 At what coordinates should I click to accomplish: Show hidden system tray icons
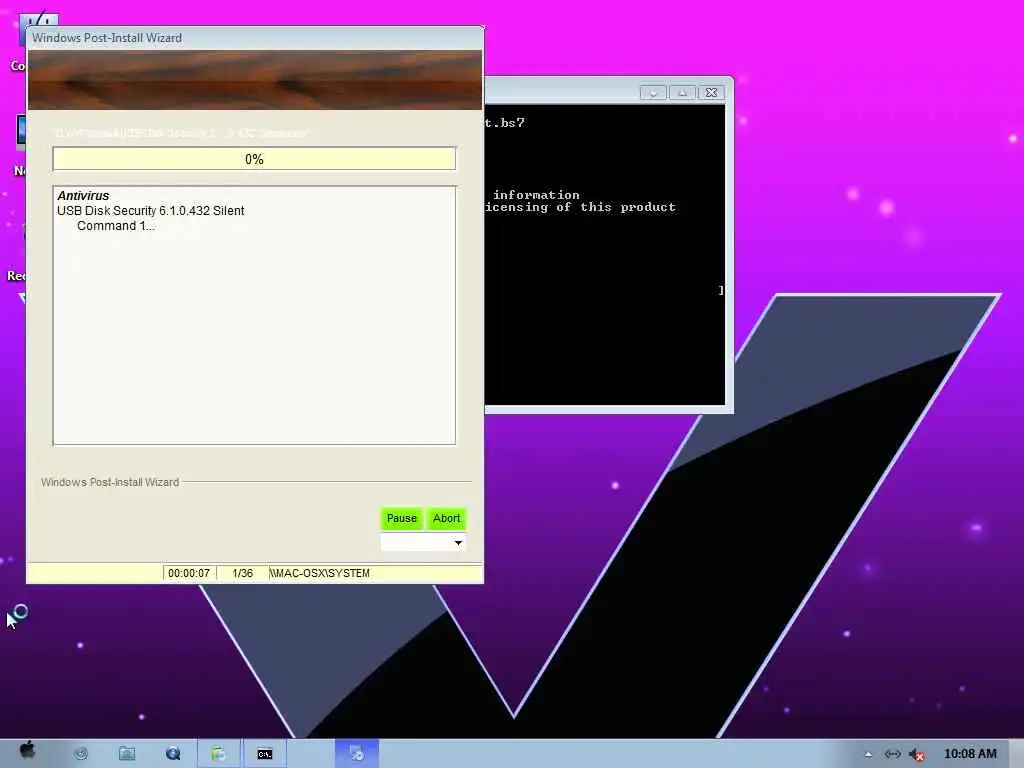(868, 754)
